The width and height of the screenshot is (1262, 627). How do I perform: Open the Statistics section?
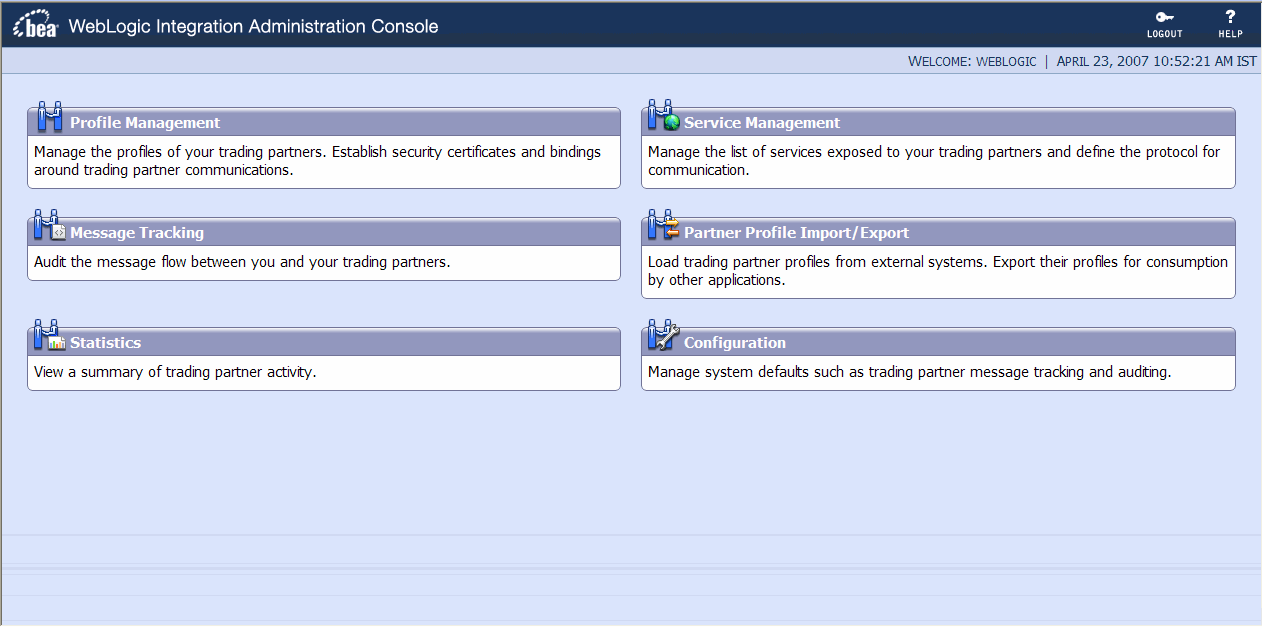tap(105, 343)
